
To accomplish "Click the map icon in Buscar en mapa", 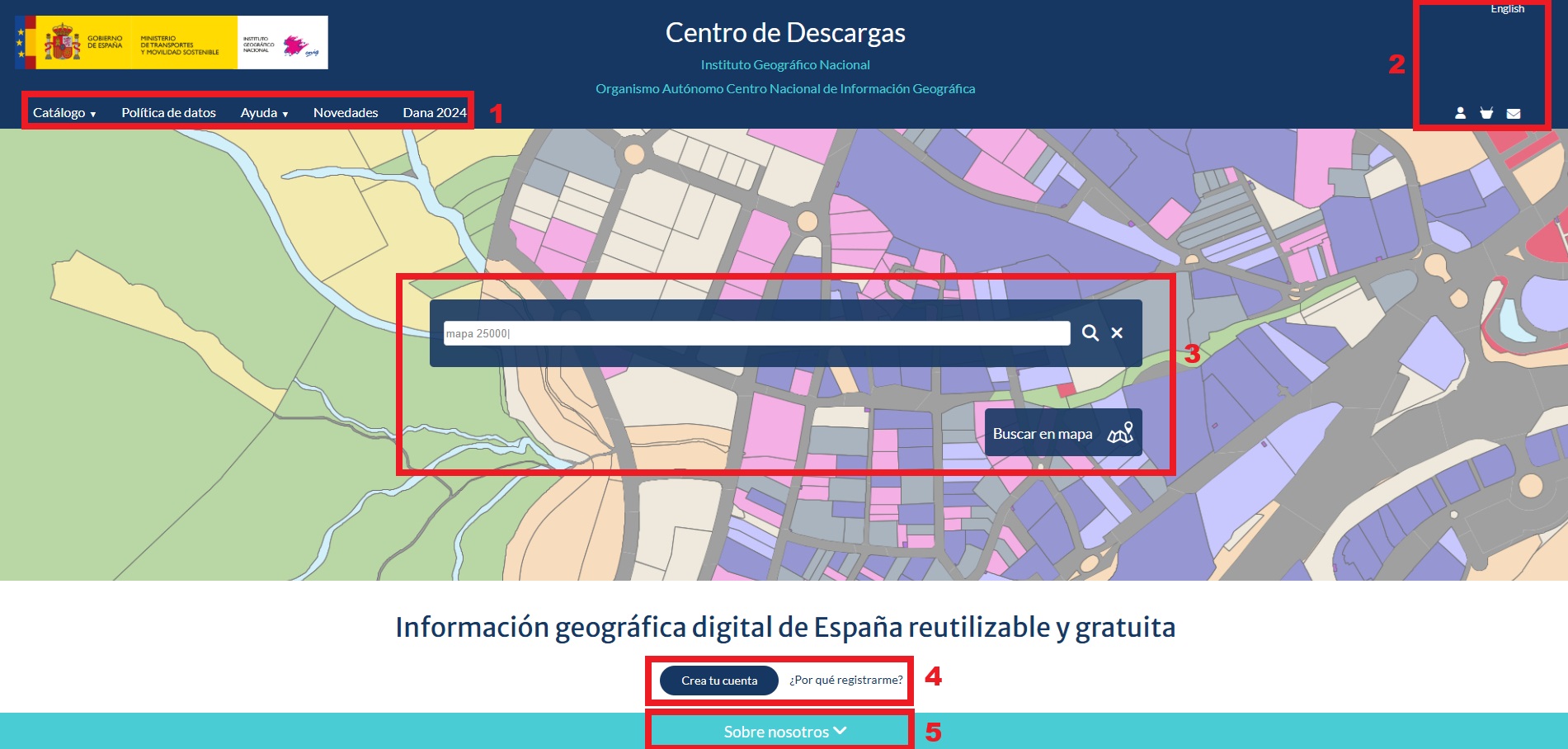I will (1120, 433).
